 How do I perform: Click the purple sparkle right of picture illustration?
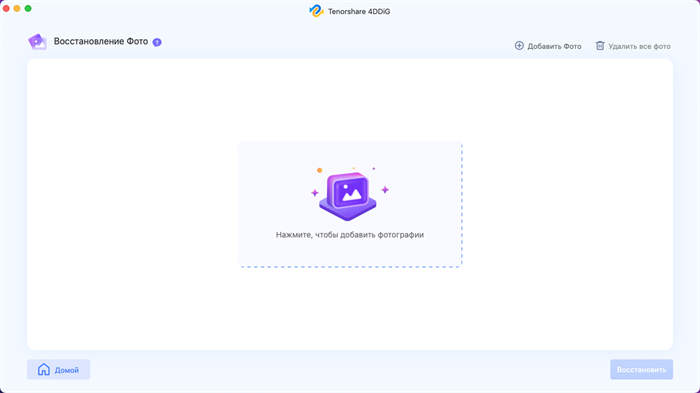pyautogui.click(x=385, y=190)
